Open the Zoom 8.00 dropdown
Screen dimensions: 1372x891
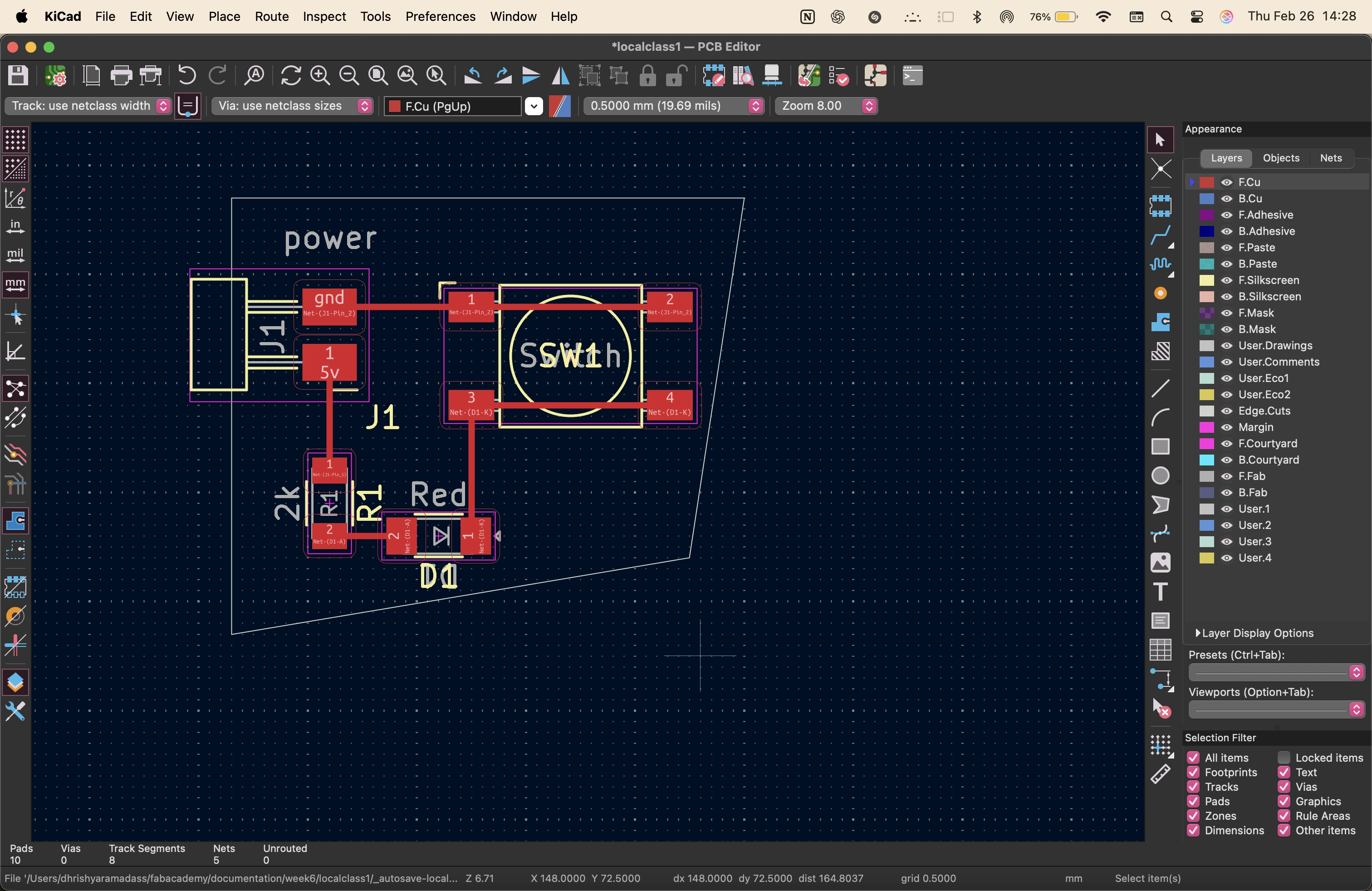pyautogui.click(x=825, y=106)
